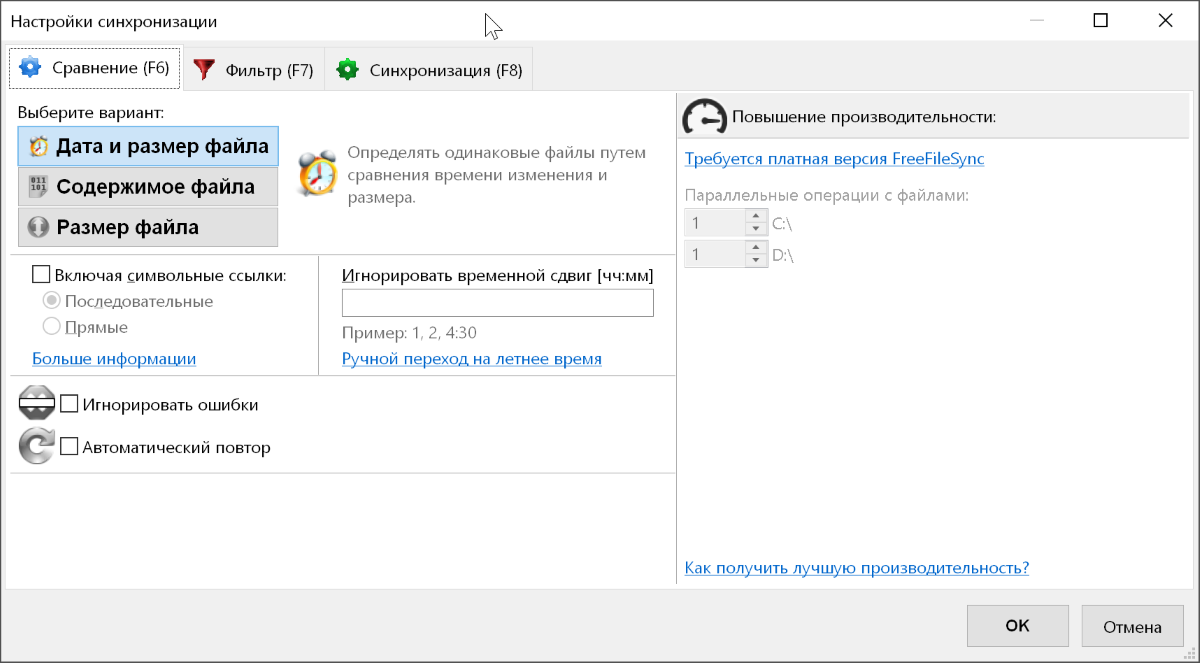Click the blue gear icon on Сравнение tab
The height and width of the screenshot is (663, 1200).
(30, 68)
